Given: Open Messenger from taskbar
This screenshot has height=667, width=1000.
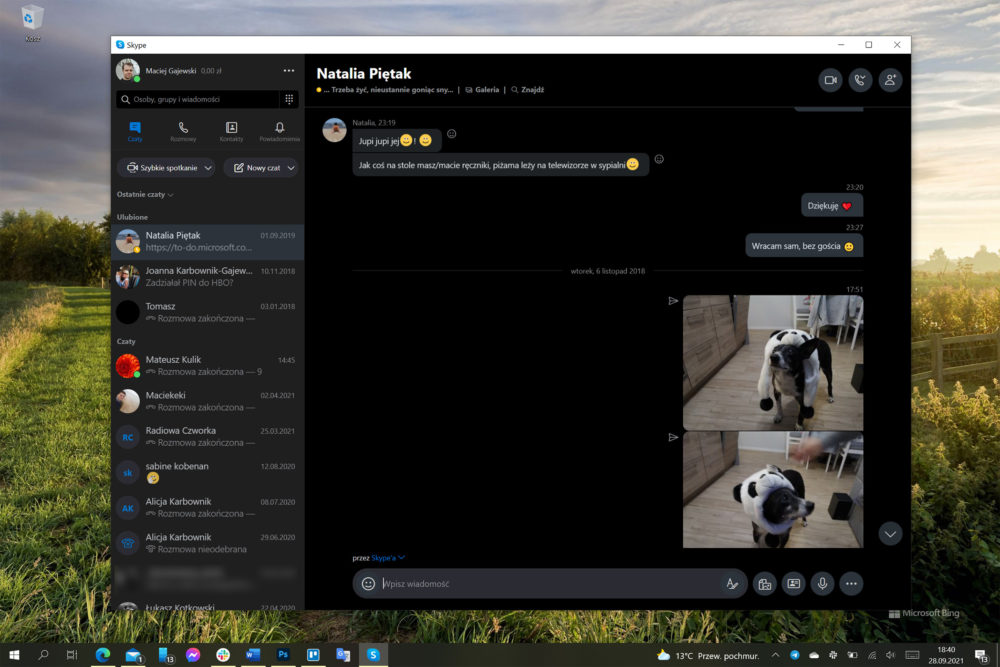Looking at the screenshot, I should [193, 654].
